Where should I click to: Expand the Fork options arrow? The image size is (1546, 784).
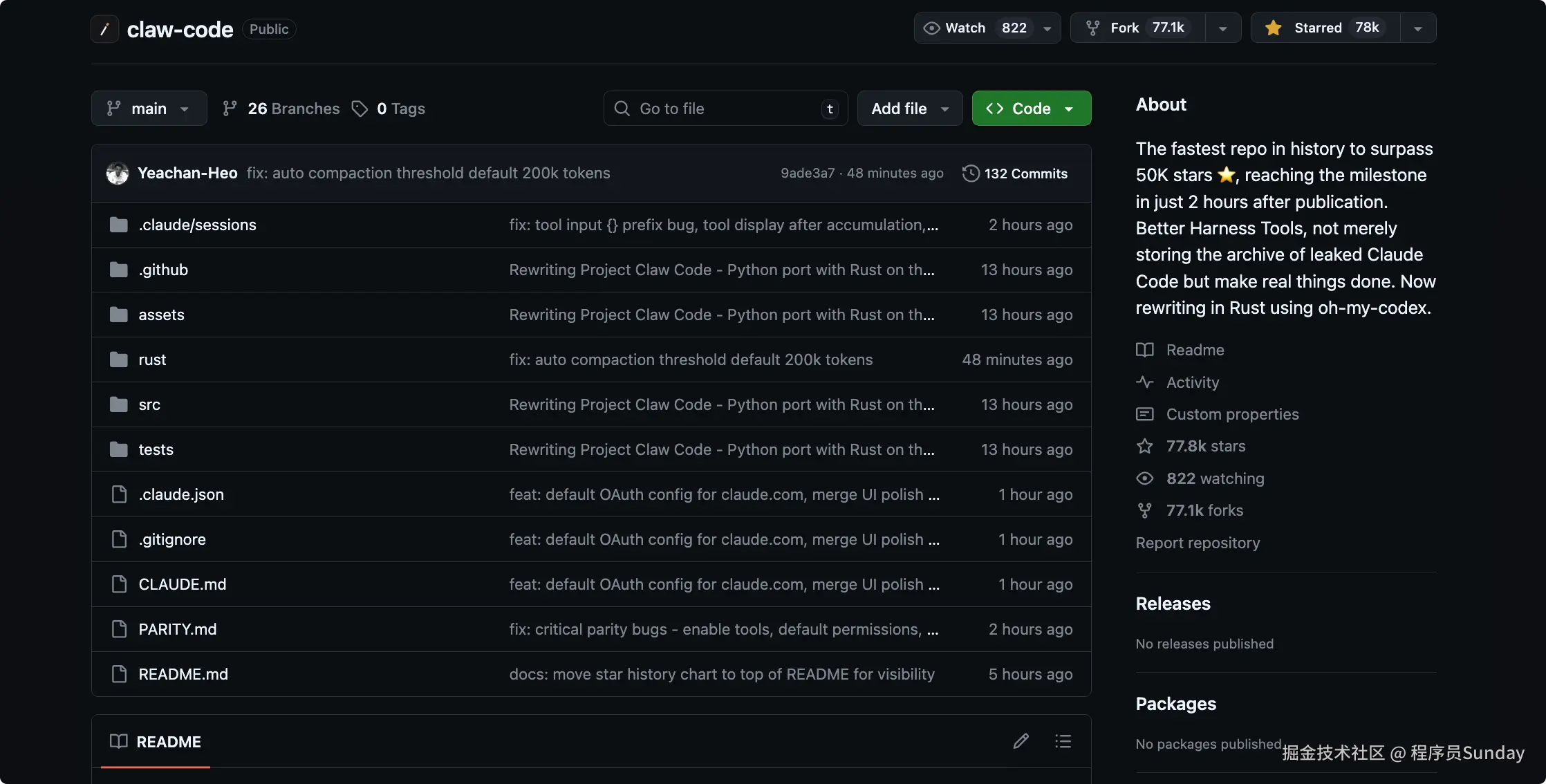[x=1222, y=28]
